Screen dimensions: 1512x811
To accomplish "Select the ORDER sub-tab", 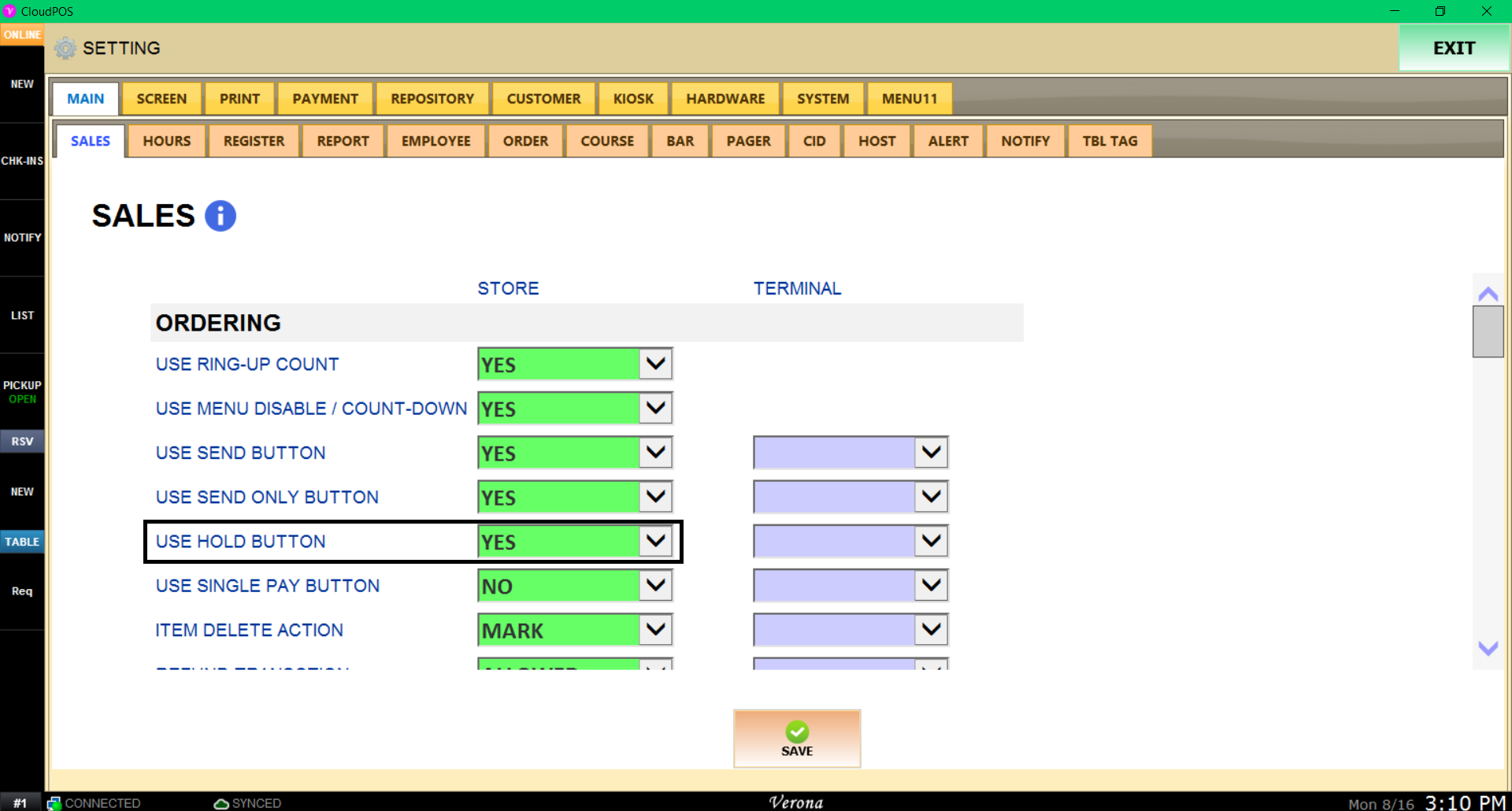I will tap(525, 141).
